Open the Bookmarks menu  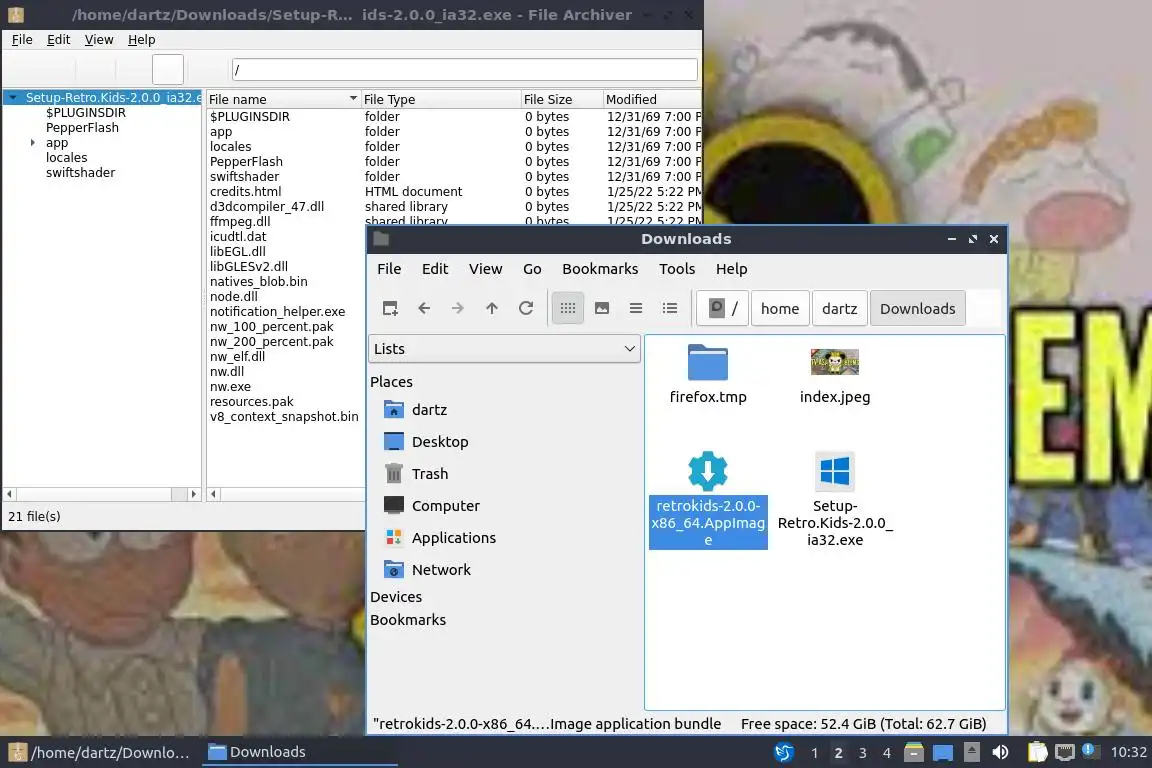[600, 269]
